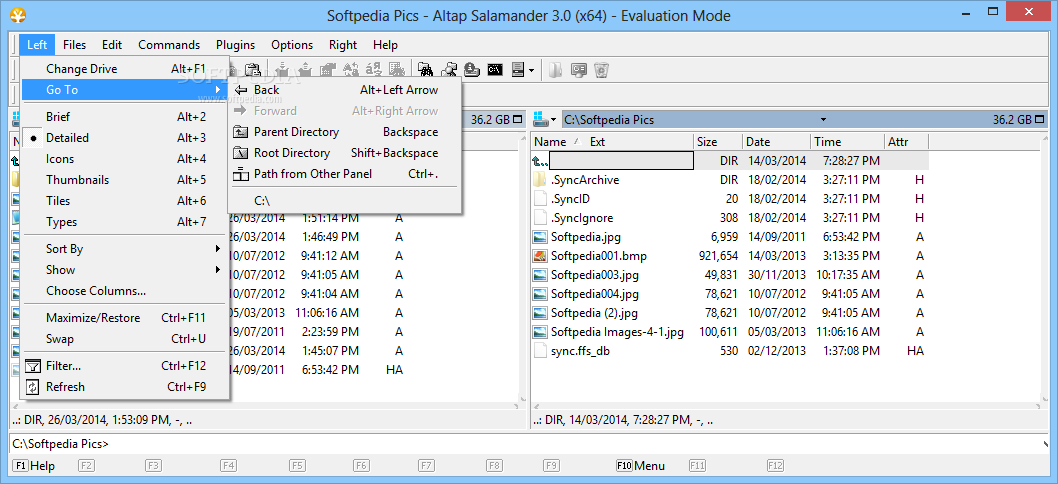Click the F1 Help function key button
The height and width of the screenshot is (484, 1058).
point(35,466)
